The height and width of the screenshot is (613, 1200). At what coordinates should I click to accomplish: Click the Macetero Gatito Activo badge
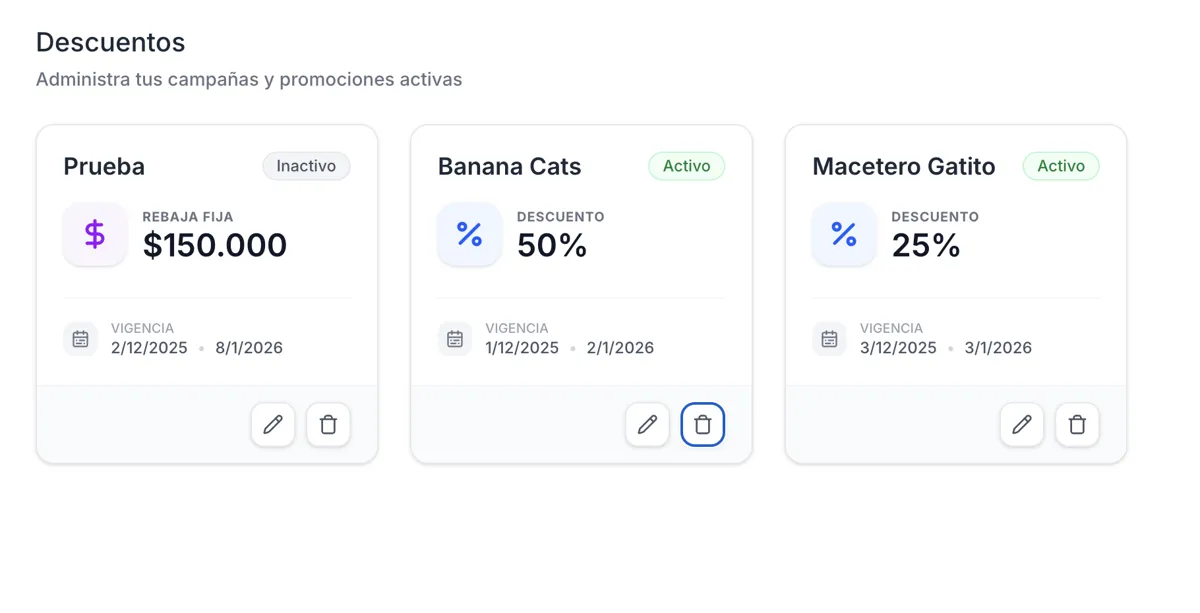1061,166
